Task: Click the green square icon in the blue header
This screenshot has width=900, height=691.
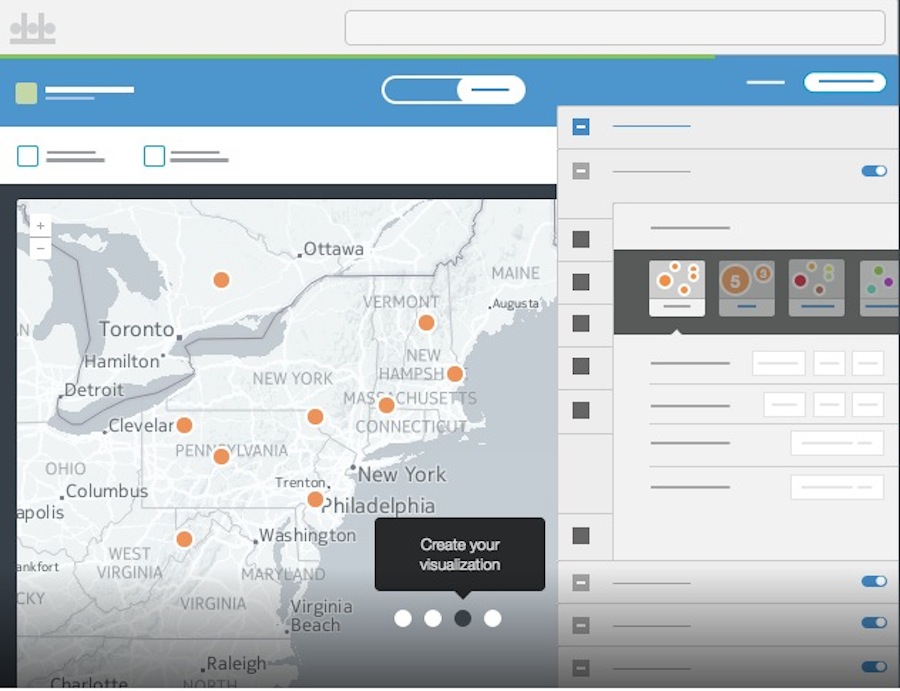Action: click(27, 93)
